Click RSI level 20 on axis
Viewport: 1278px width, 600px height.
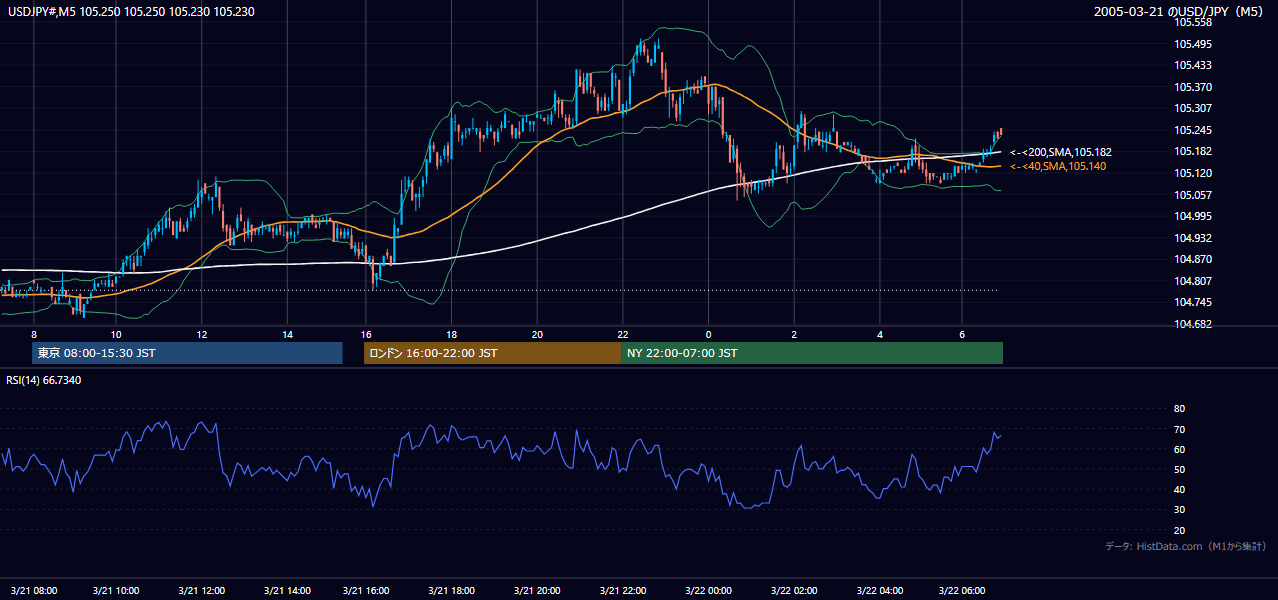click(x=1179, y=530)
